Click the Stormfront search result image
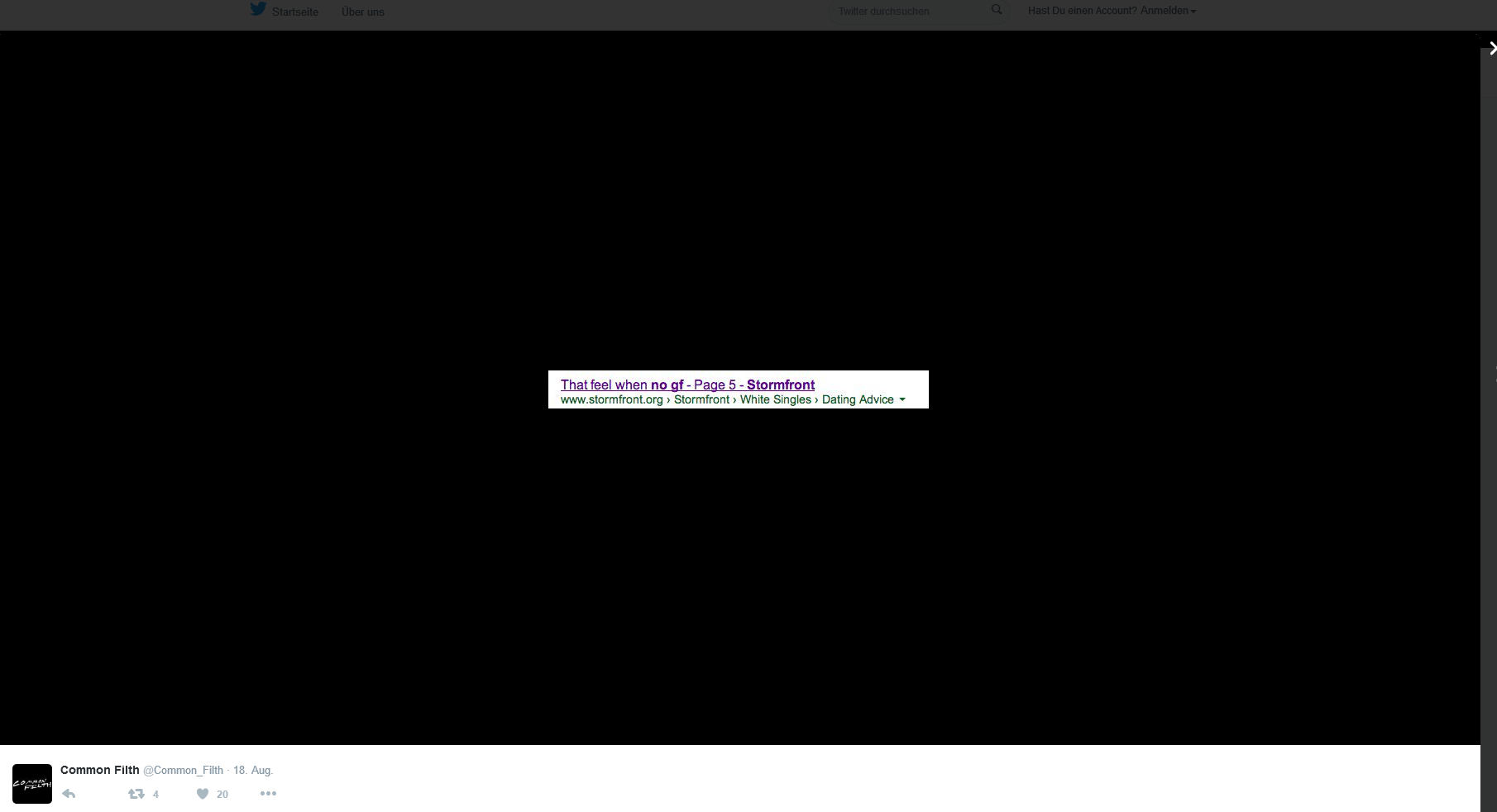The height and width of the screenshot is (812, 1497). [738, 389]
